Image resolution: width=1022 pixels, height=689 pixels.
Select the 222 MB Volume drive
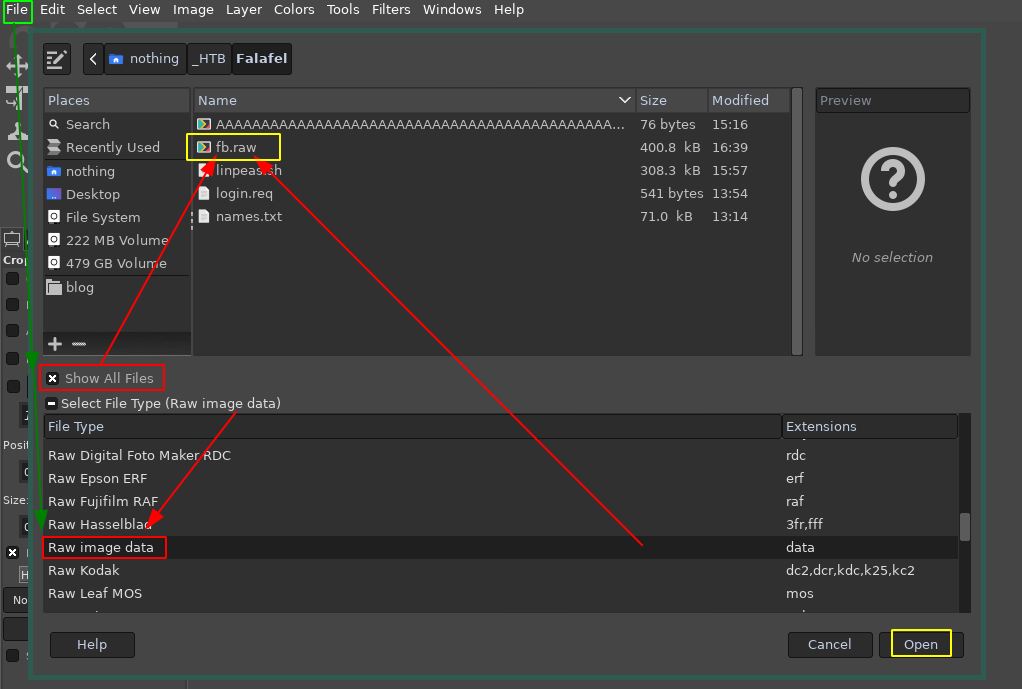coord(116,240)
